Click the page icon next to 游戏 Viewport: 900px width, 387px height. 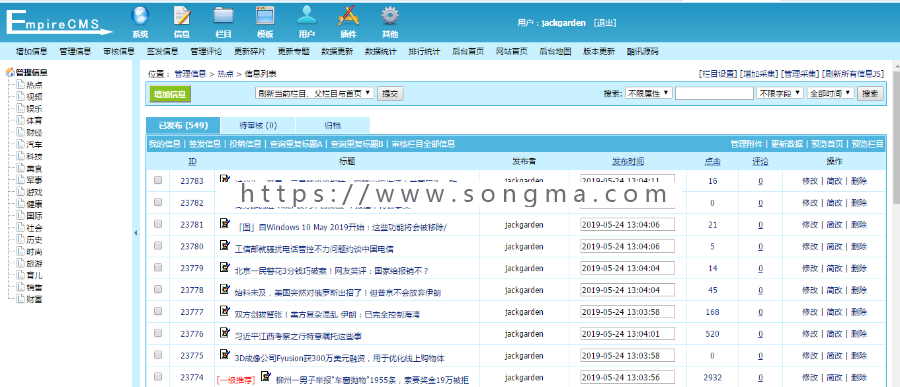coord(21,192)
